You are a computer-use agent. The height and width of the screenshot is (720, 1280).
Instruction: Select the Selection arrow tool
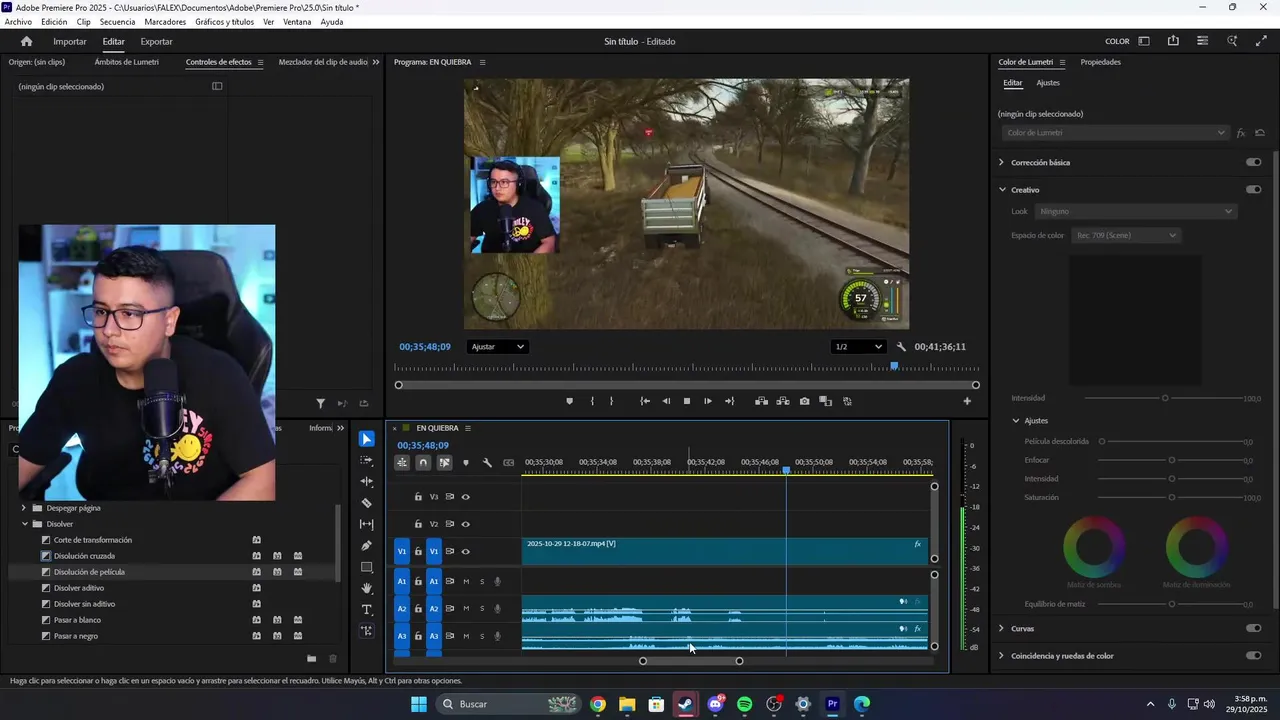pos(367,439)
